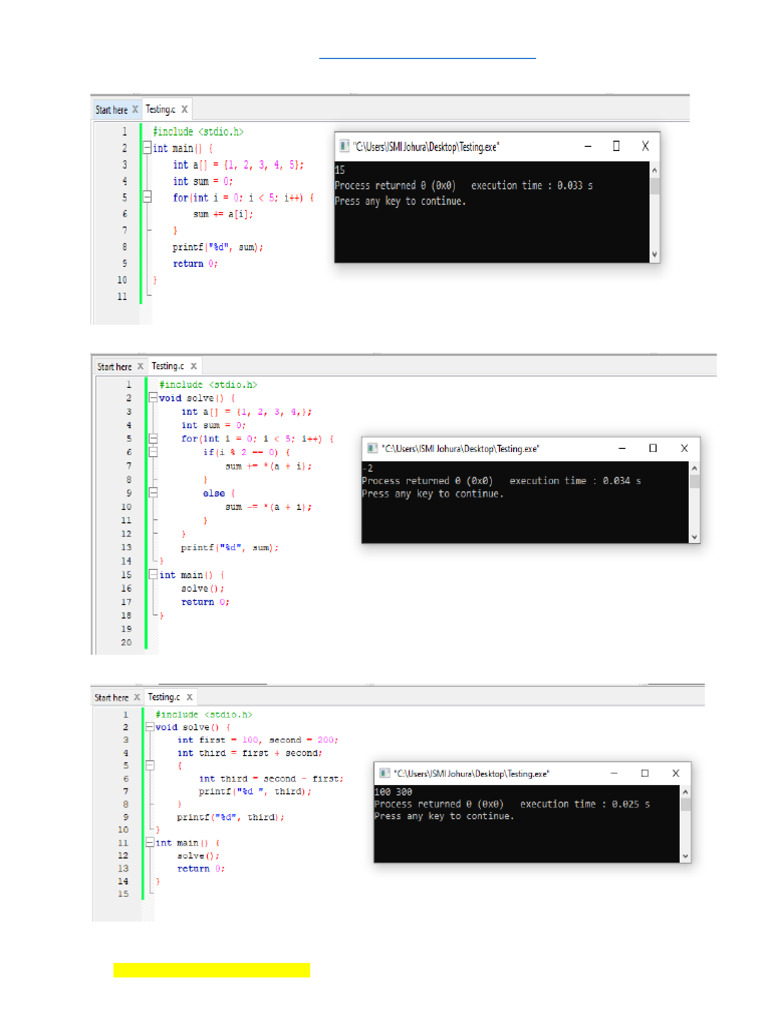Maximize the console window showing 15
Viewport: 768px width, 1024px height.
(616, 146)
